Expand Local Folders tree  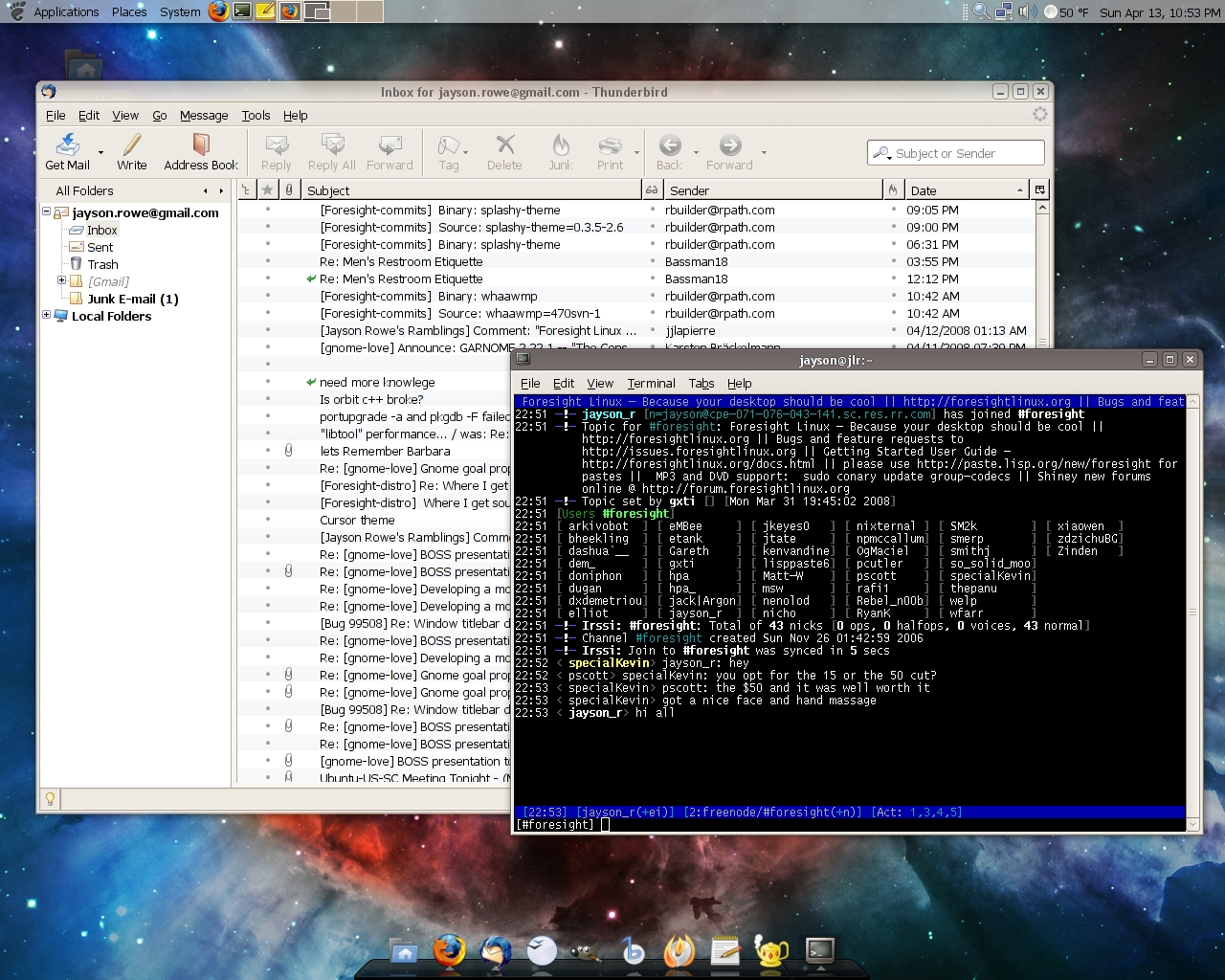coord(46,314)
